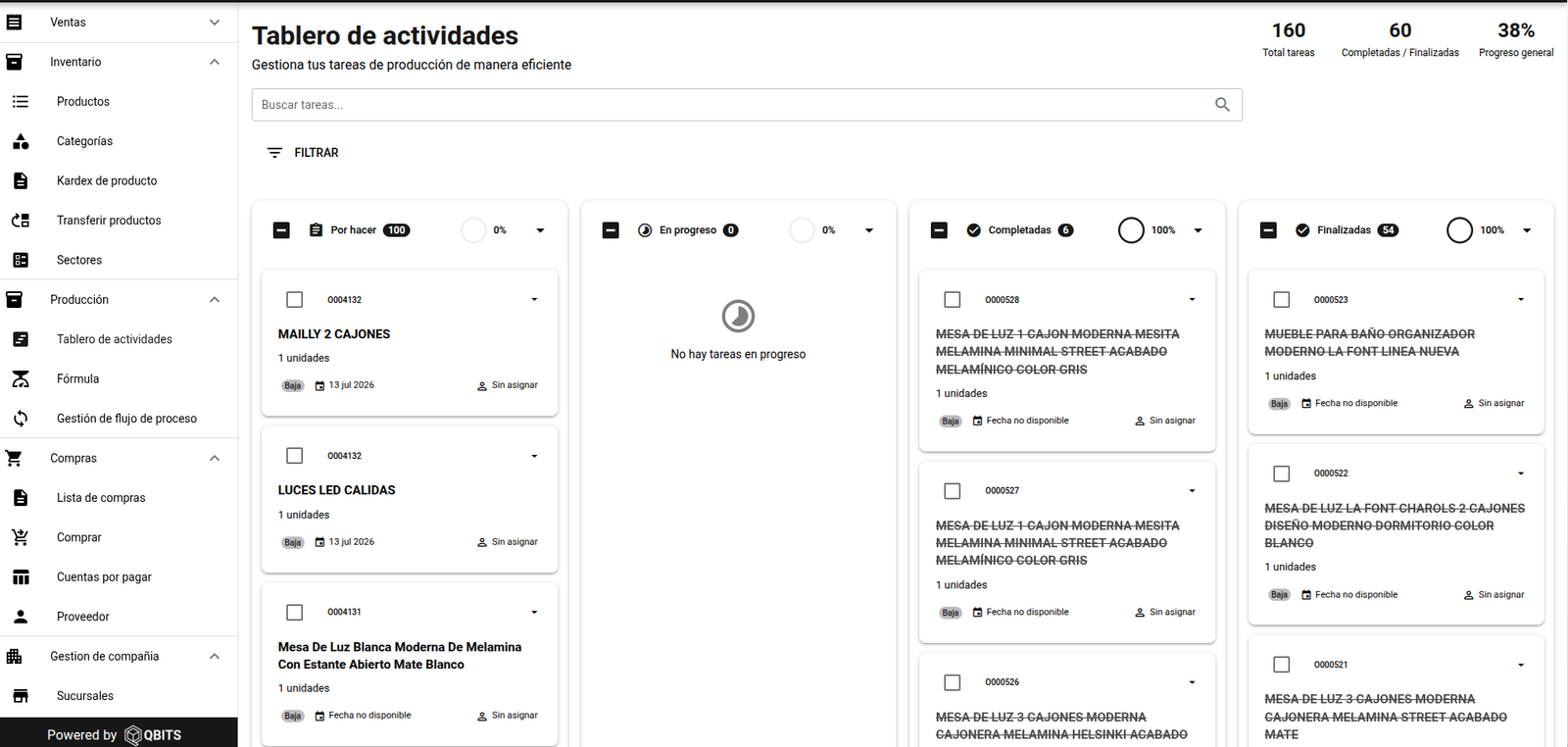Screen dimensions: 1568x747
Task: Click the Comprar add-to-cart icon
Action: tap(21, 537)
